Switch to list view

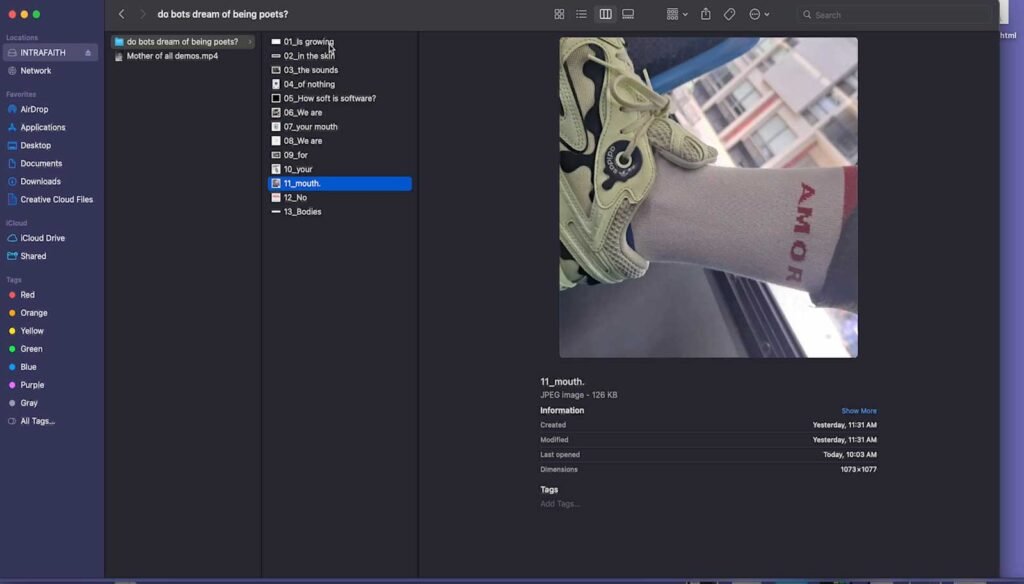click(581, 14)
